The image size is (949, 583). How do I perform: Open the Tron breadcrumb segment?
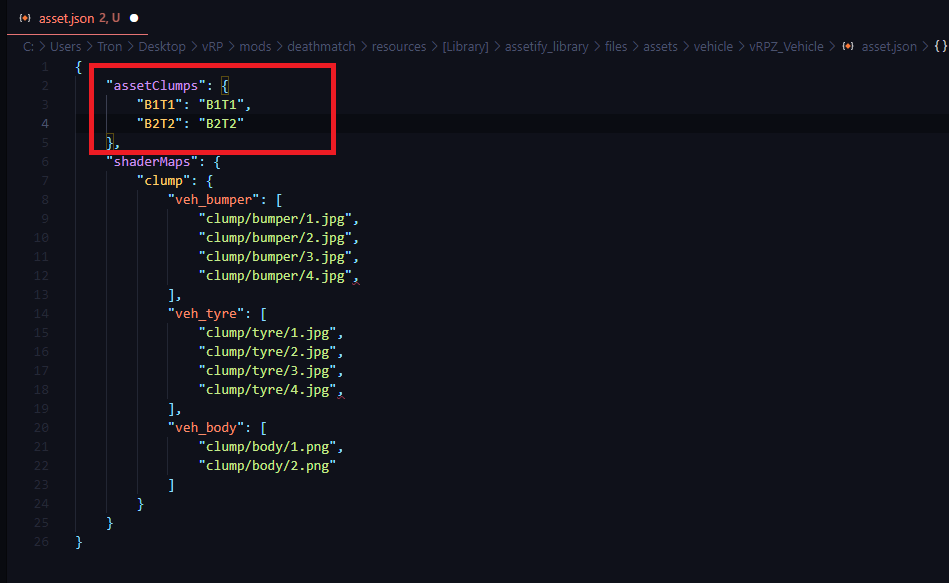[110, 47]
